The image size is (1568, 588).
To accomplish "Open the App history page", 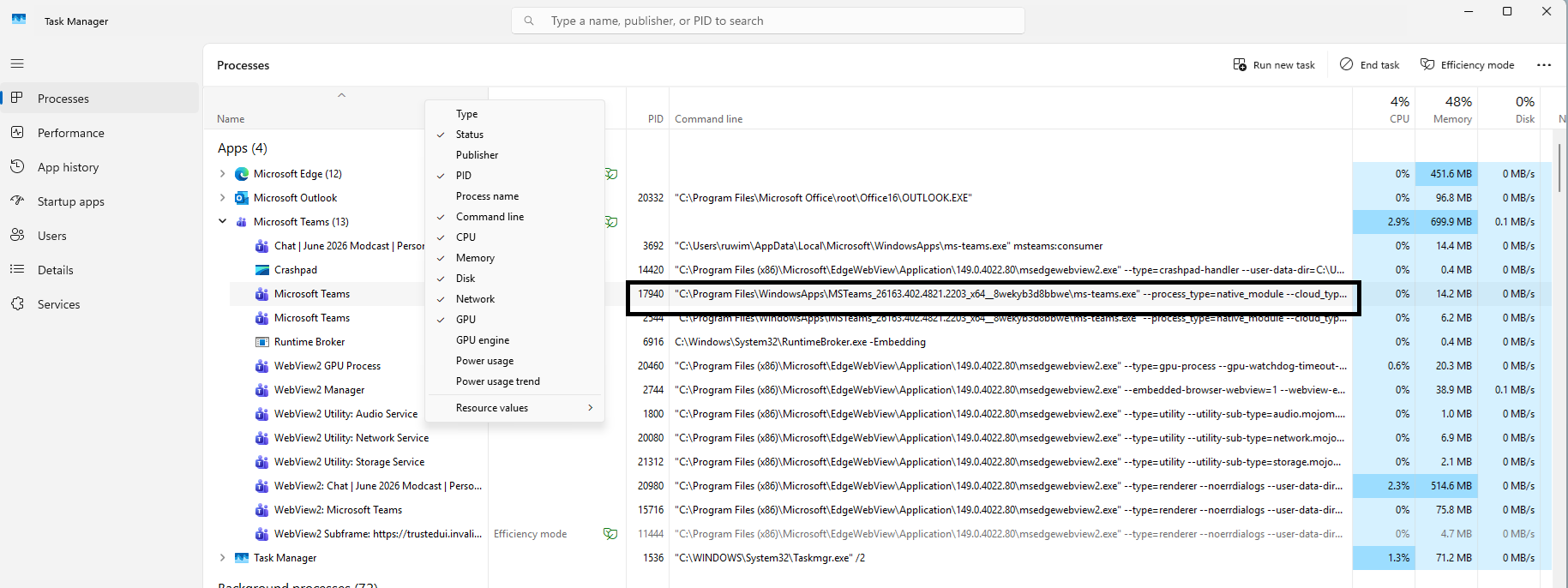I will pos(99,167).
